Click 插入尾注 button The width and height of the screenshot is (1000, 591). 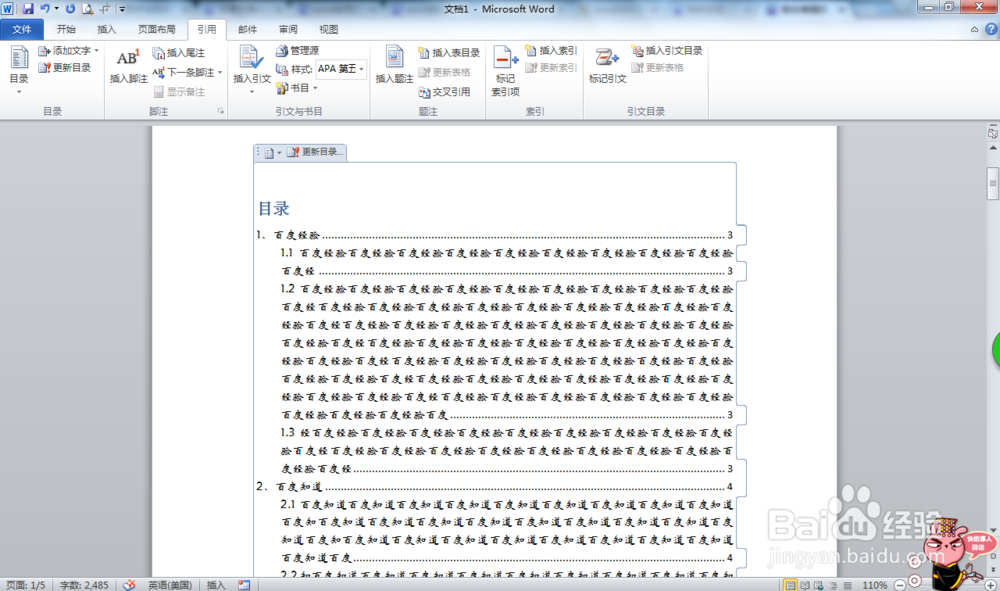(179, 53)
